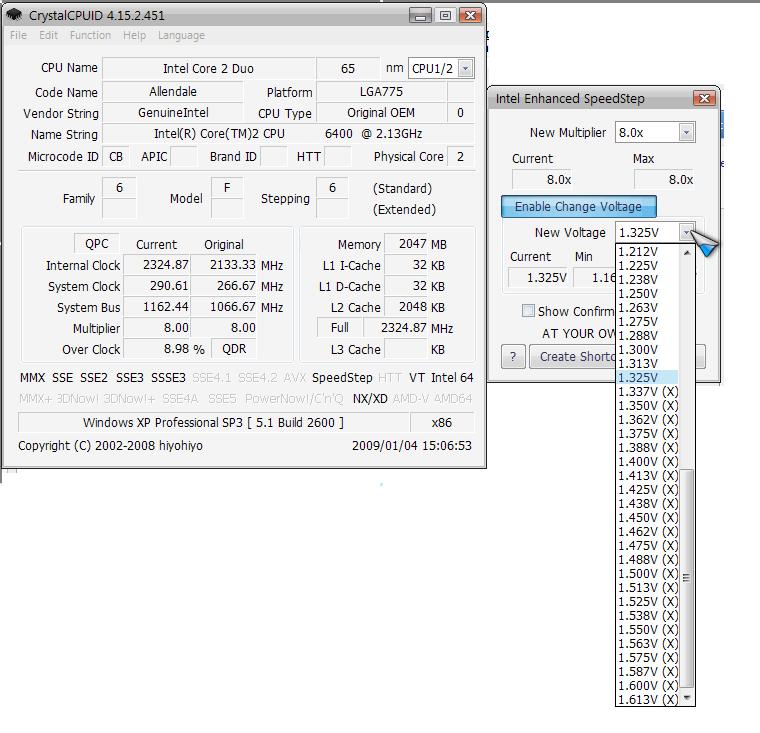This screenshot has height=733, width=760.
Task: Maximize the CrystalCPUID window
Action: [445, 16]
